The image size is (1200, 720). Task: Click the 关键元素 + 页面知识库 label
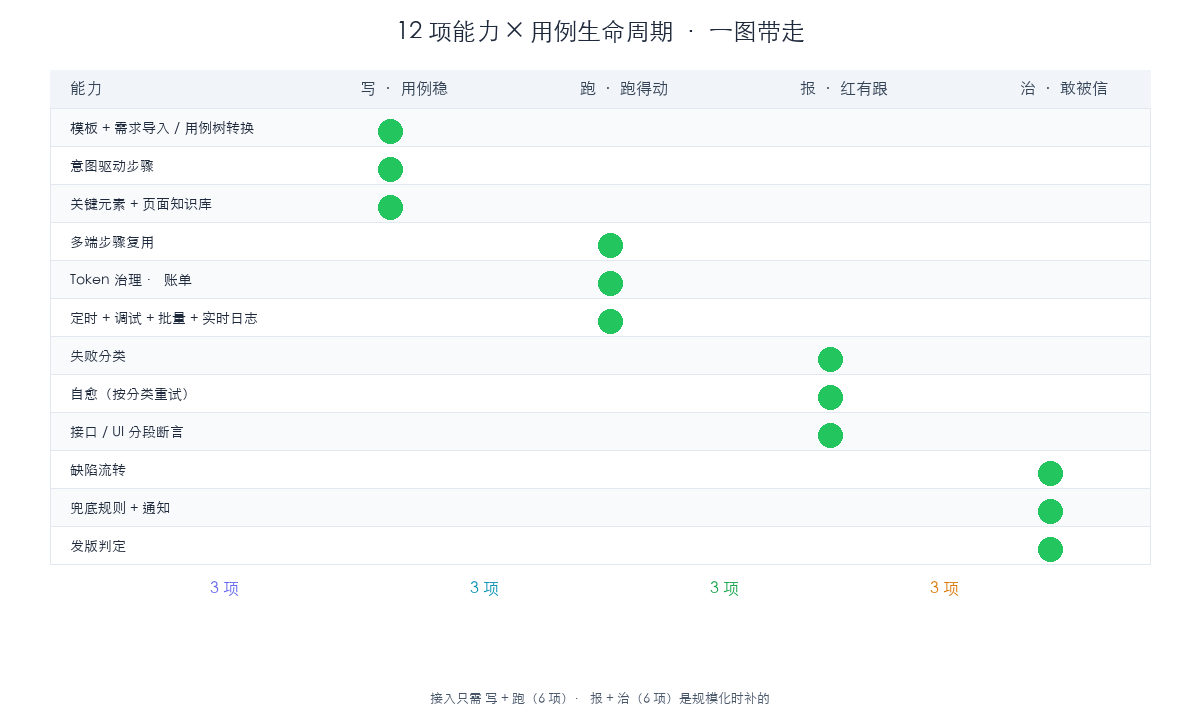[141, 204]
